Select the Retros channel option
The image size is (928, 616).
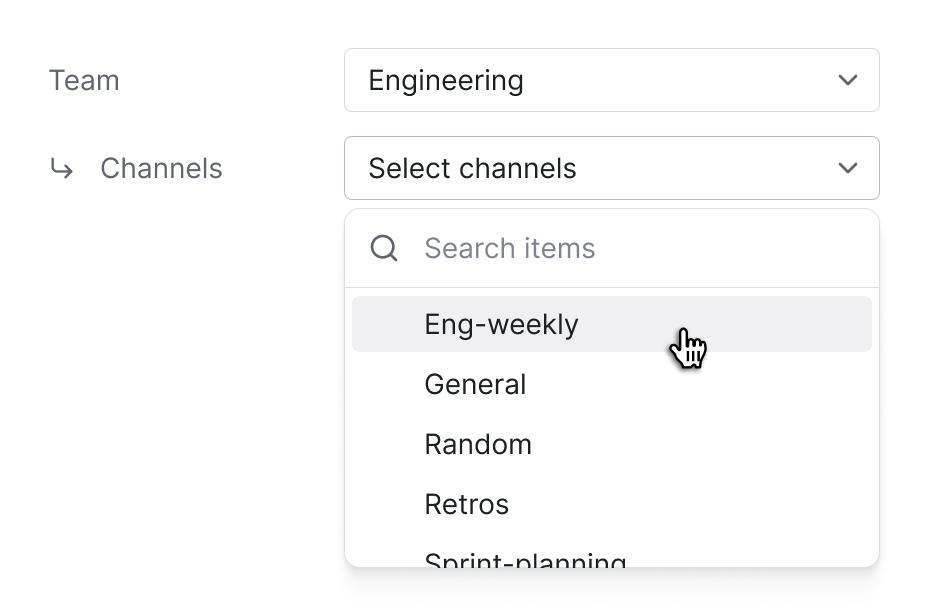[x=466, y=504]
